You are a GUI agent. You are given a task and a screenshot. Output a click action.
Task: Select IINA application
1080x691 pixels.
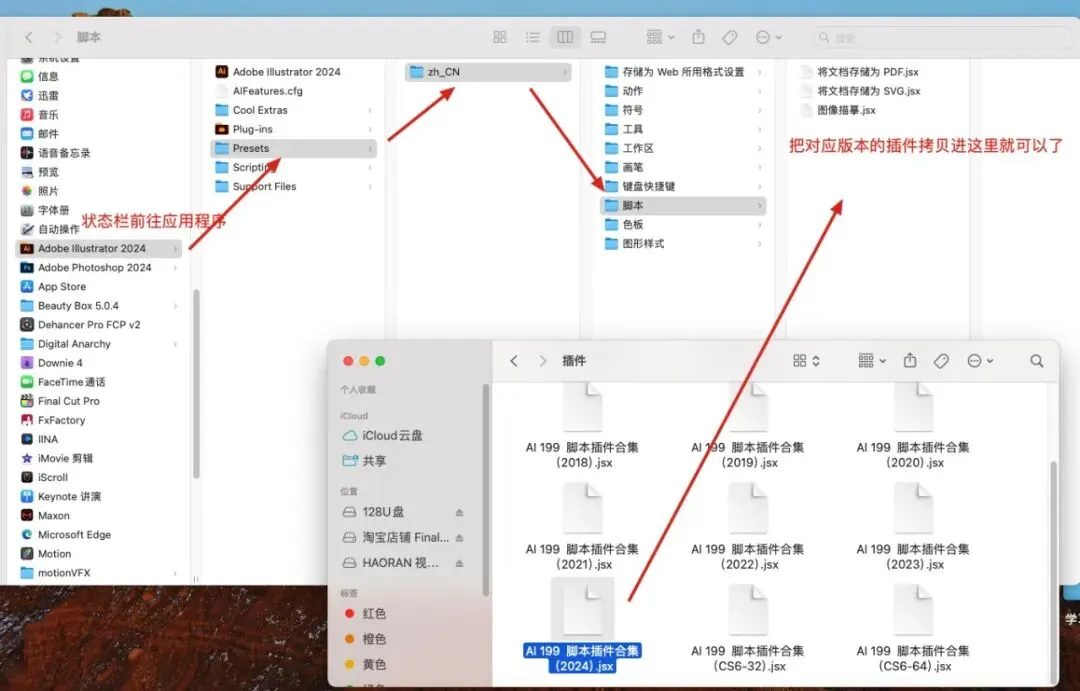pyautogui.click(x=98, y=439)
